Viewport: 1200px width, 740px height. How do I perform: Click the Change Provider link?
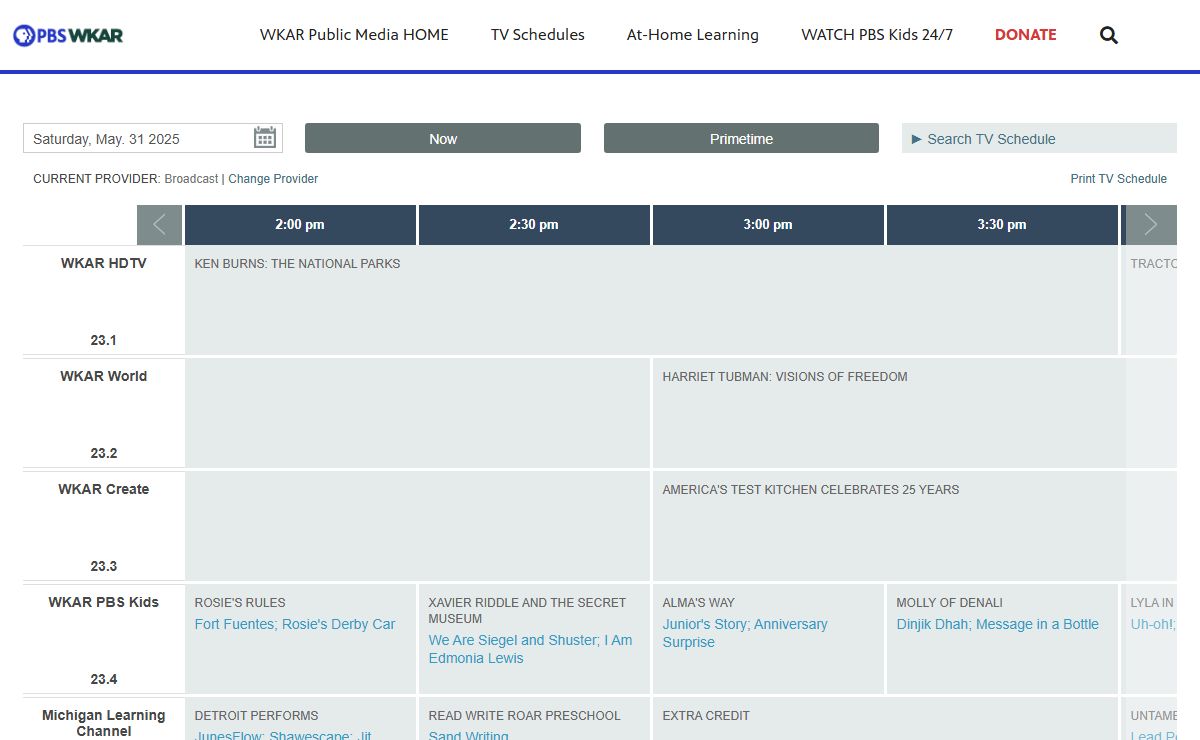273,179
